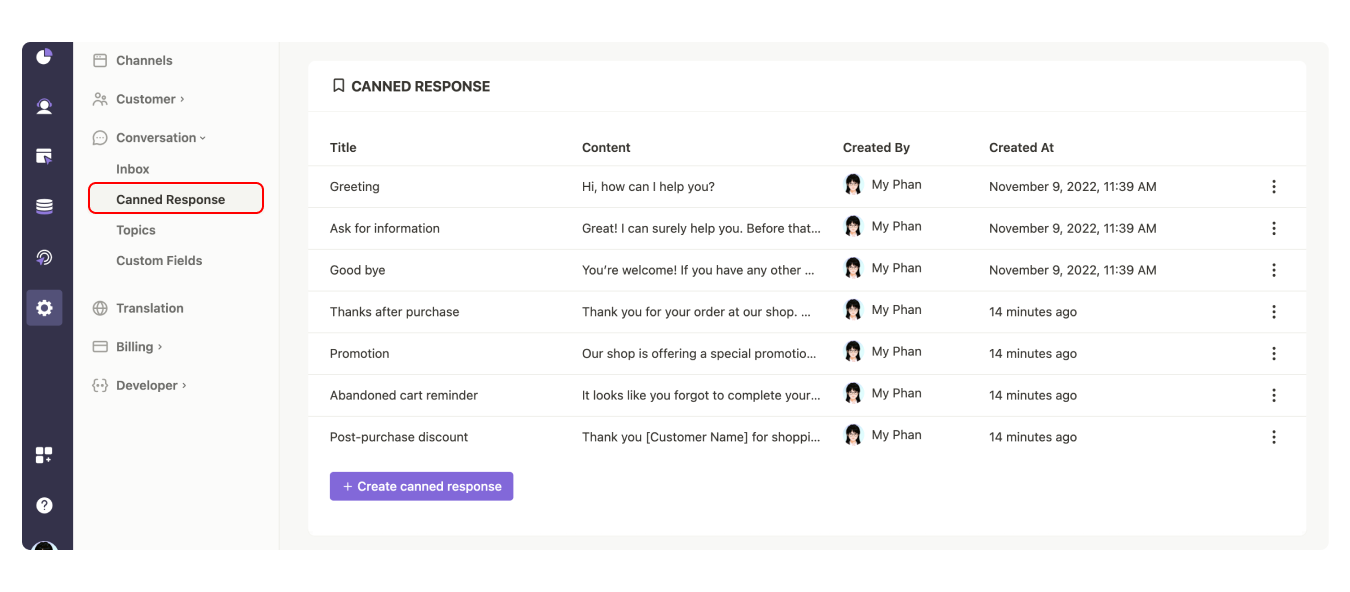1350x592 pixels.
Task: Select the highlighted Settings gear icon
Action: coord(45,308)
